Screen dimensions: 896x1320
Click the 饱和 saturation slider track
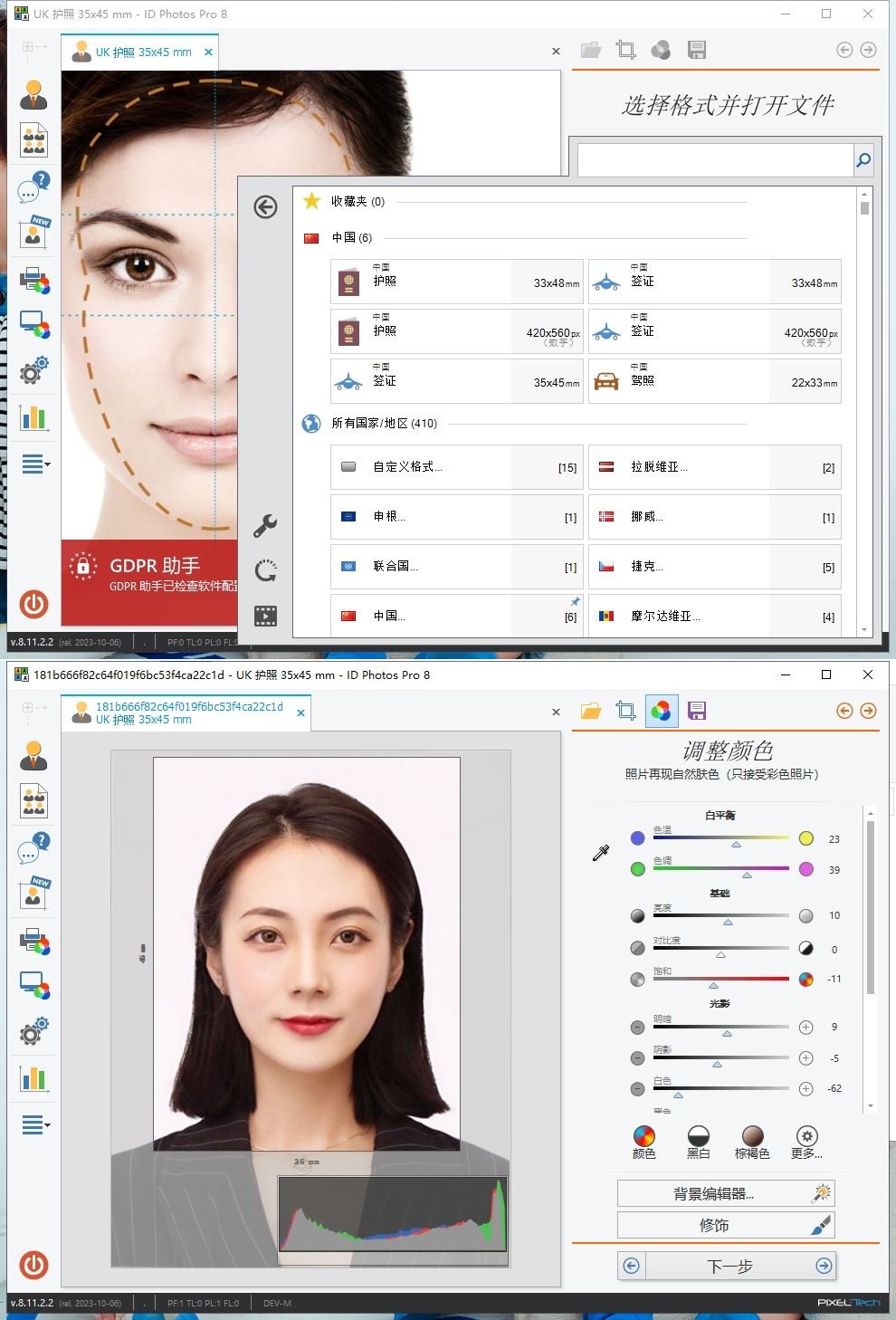721,979
